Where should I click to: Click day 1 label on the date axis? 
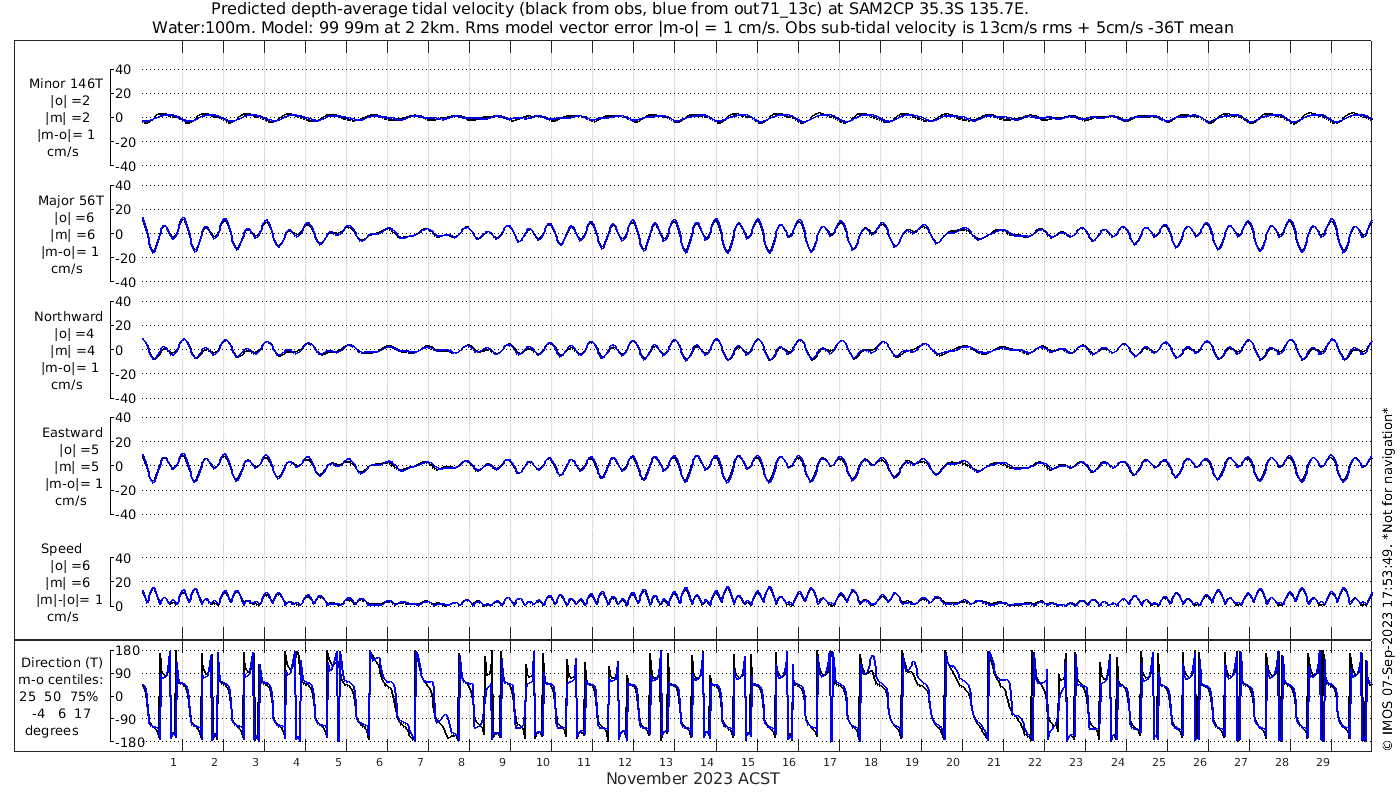point(173,762)
